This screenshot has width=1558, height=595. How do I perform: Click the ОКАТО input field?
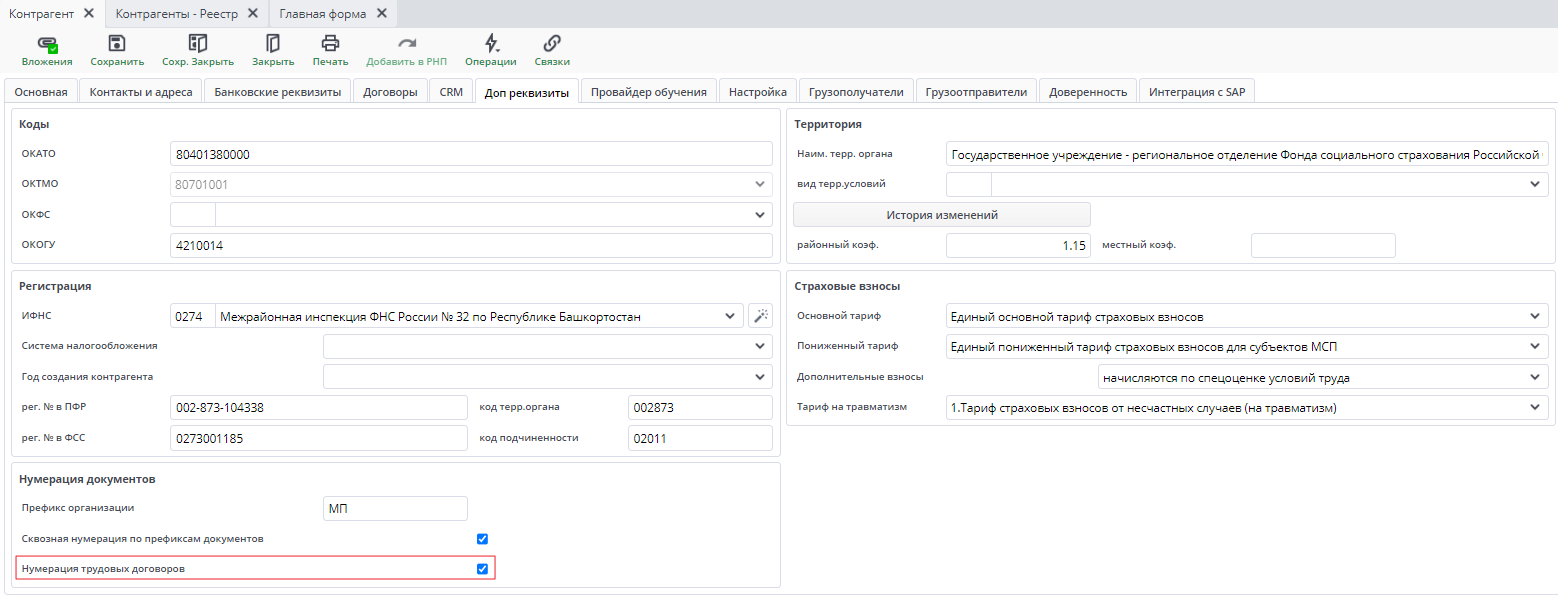[x=471, y=154]
